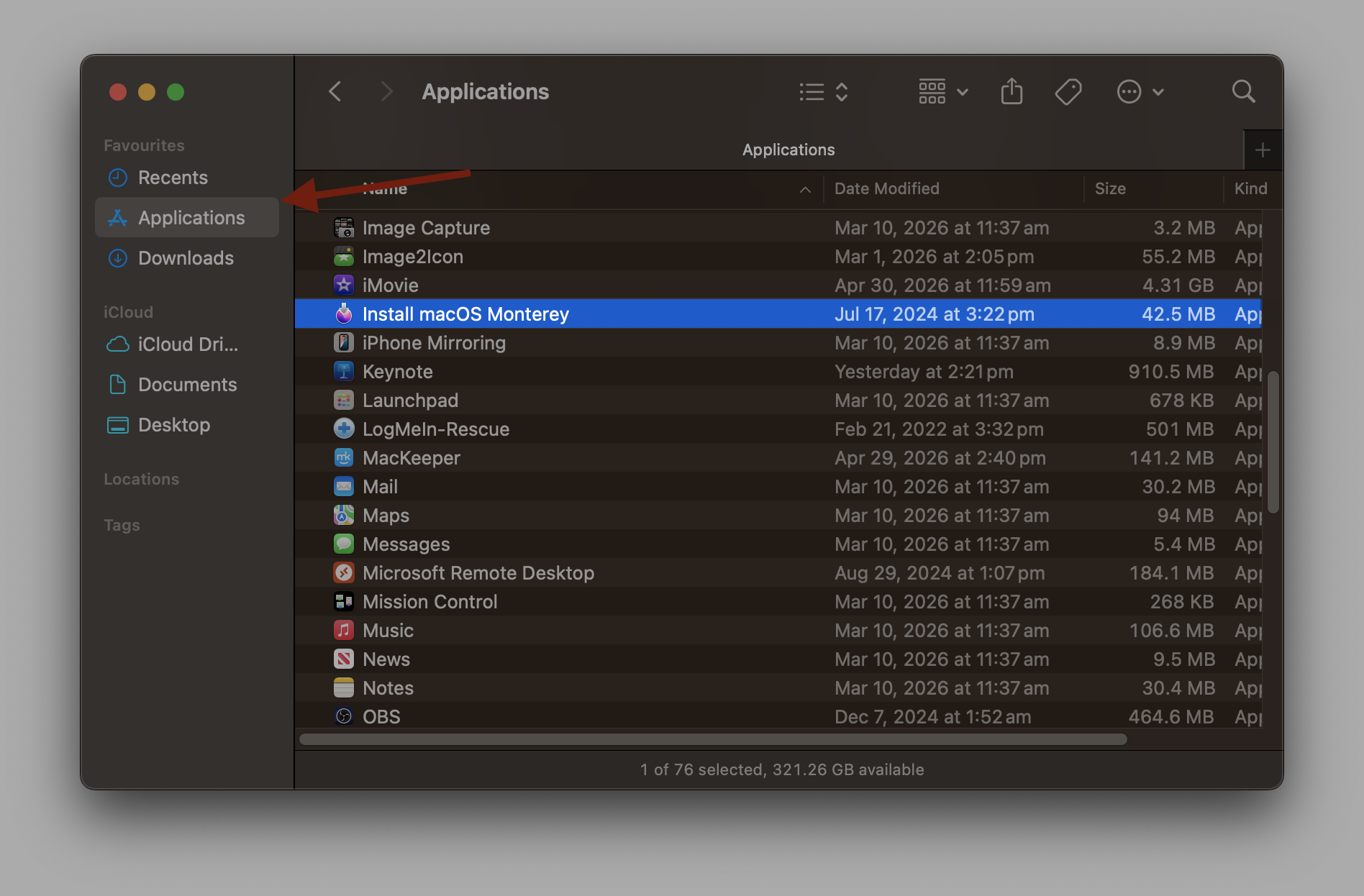
Task: Select the Keynote row name
Action: point(398,372)
